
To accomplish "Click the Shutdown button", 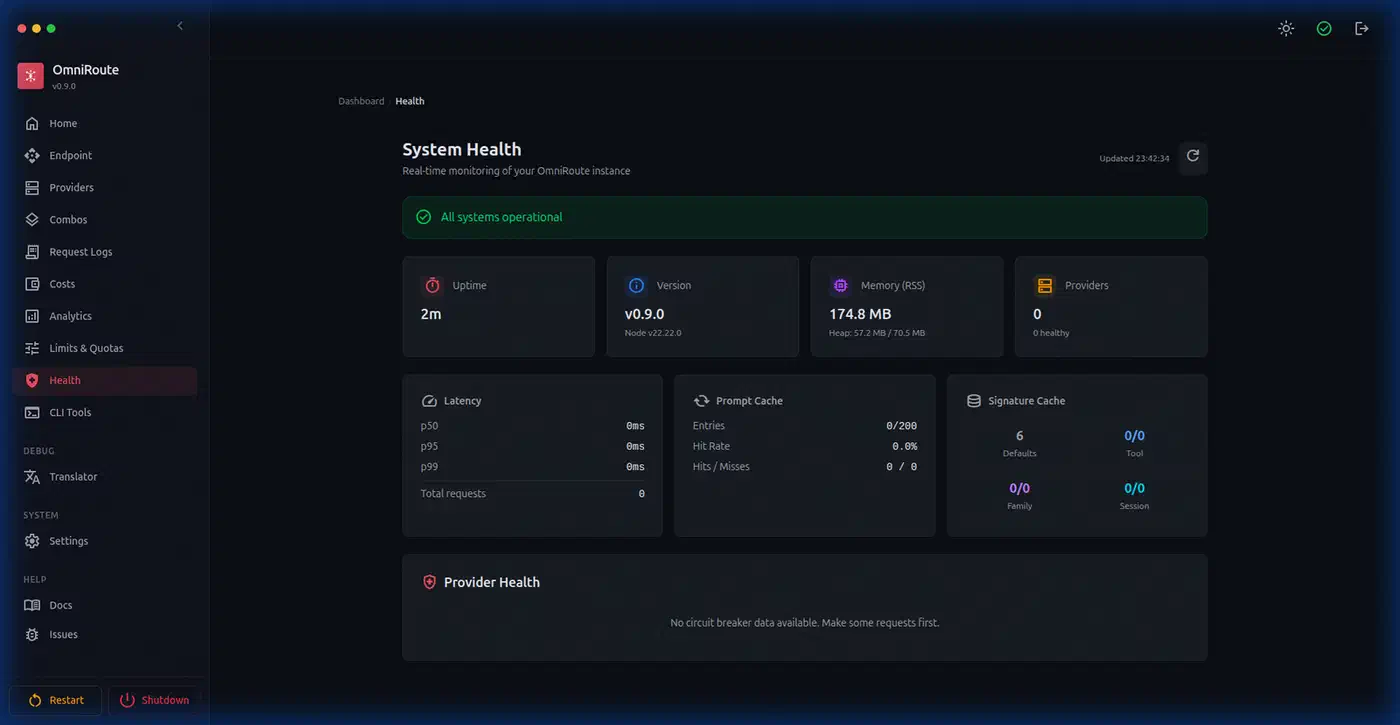I will click(x=154, y=700).
